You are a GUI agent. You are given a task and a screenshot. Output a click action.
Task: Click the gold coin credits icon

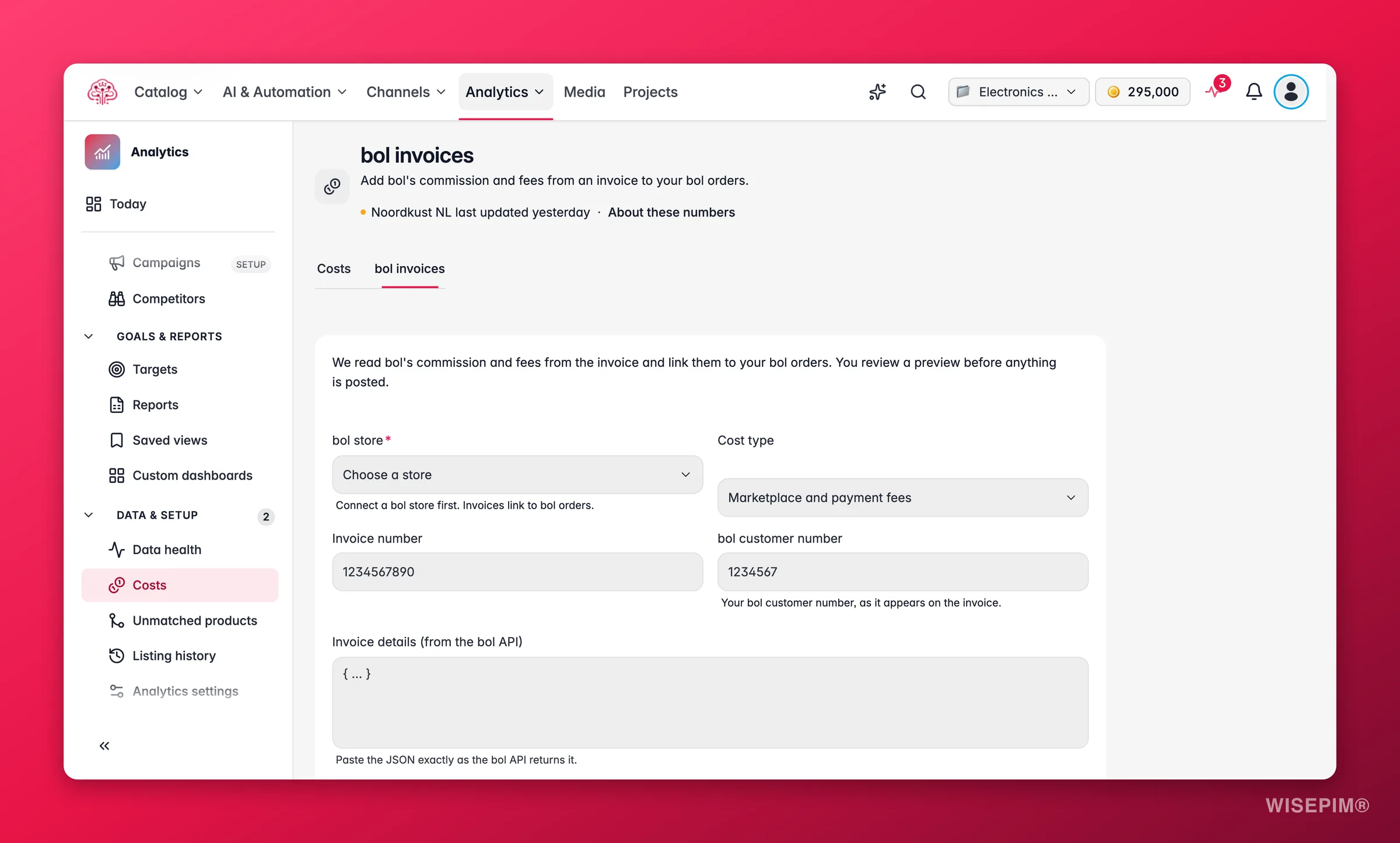click(1113, 92)
